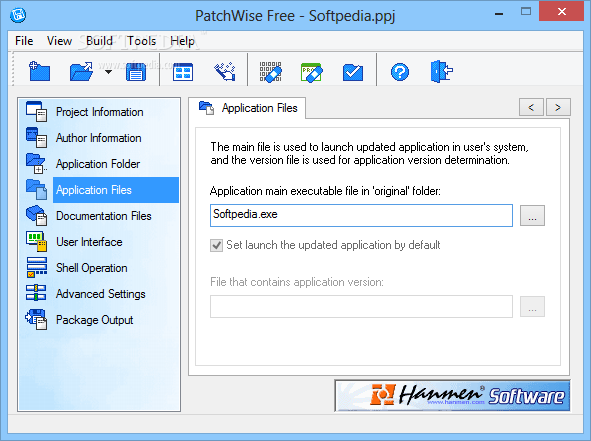Go to next page with > button
The height and width of the screenshot is (441, 591).
(558, 107)
